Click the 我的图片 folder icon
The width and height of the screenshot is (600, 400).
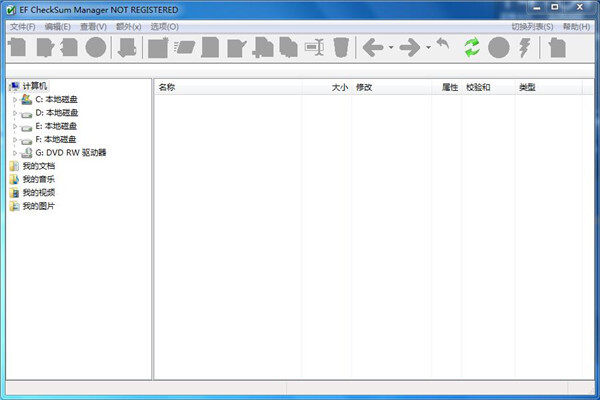tap(14, 206)
